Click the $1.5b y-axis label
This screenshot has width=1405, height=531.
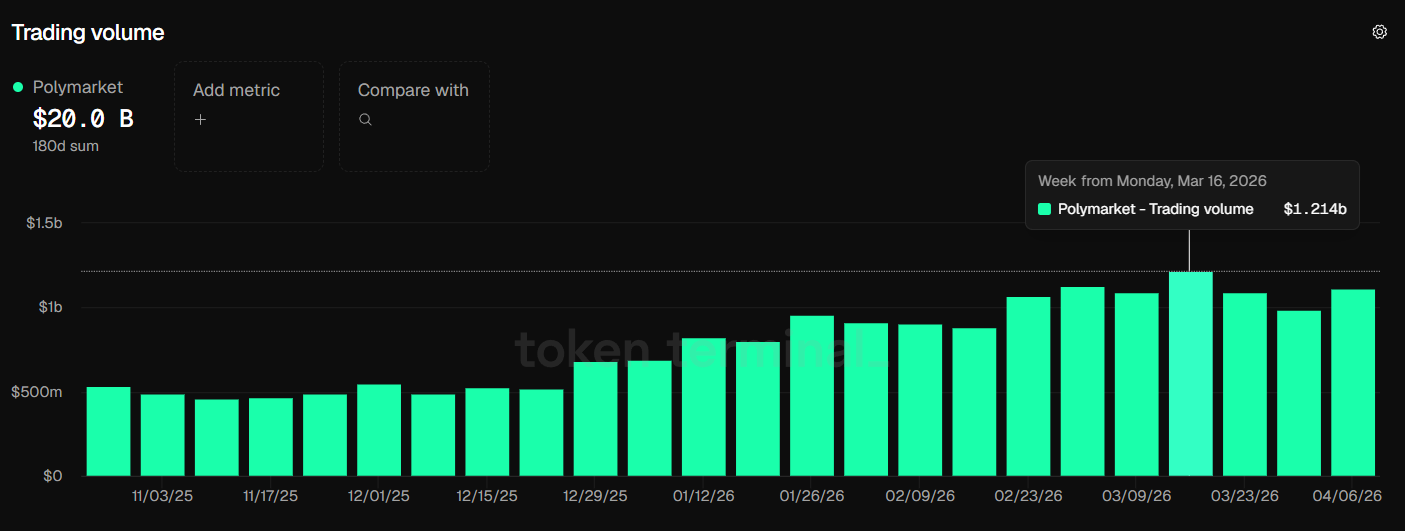coord(45,222)
